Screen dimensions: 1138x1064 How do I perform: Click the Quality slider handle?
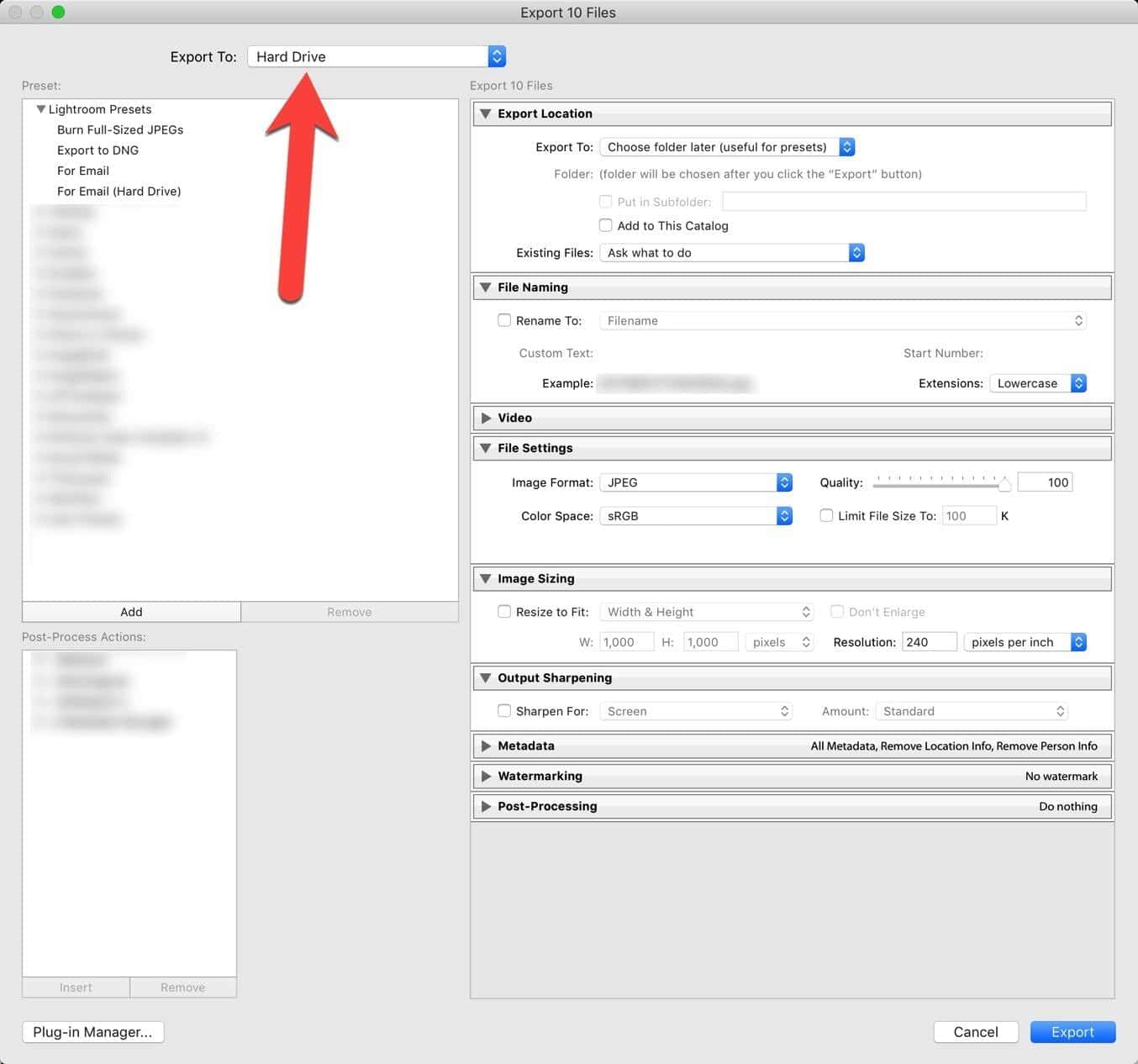(1004, 483)
